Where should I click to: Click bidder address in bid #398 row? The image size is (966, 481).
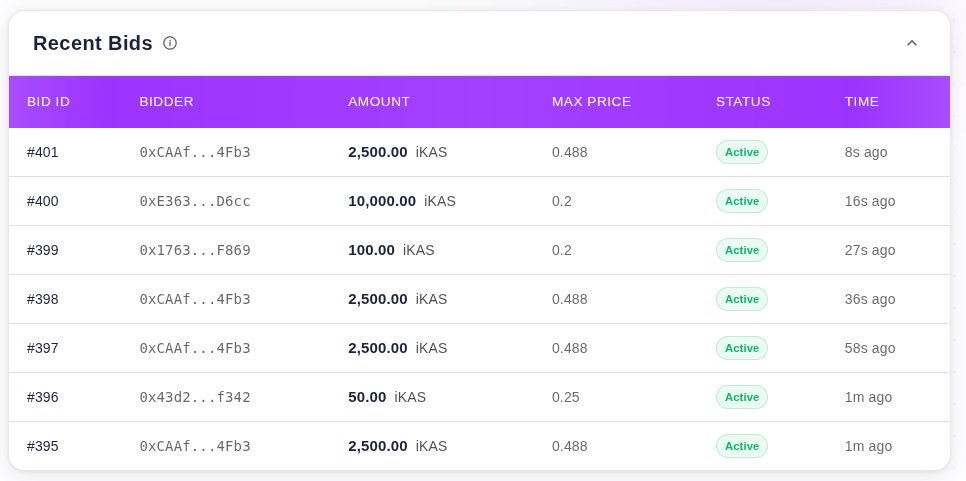pyautogui.click(x=195, y=299)
